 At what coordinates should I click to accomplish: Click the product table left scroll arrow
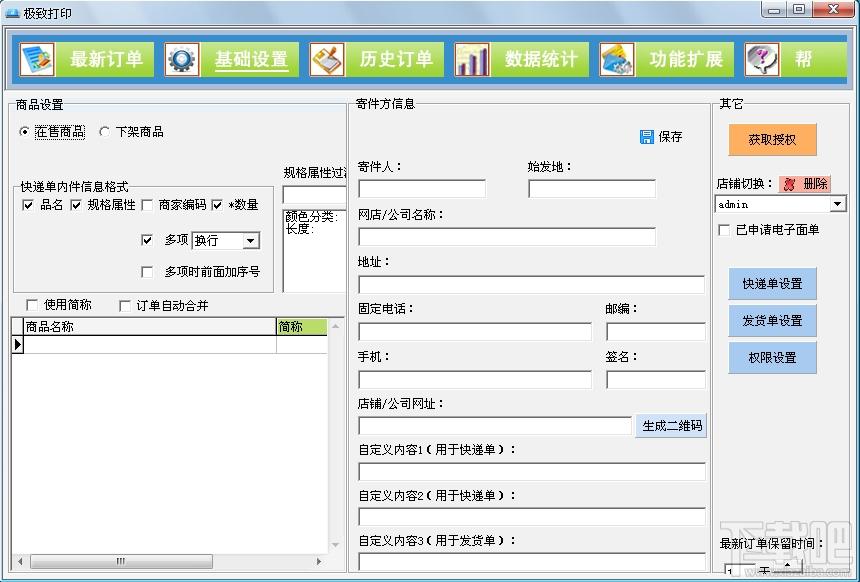[x=20, y=561]
